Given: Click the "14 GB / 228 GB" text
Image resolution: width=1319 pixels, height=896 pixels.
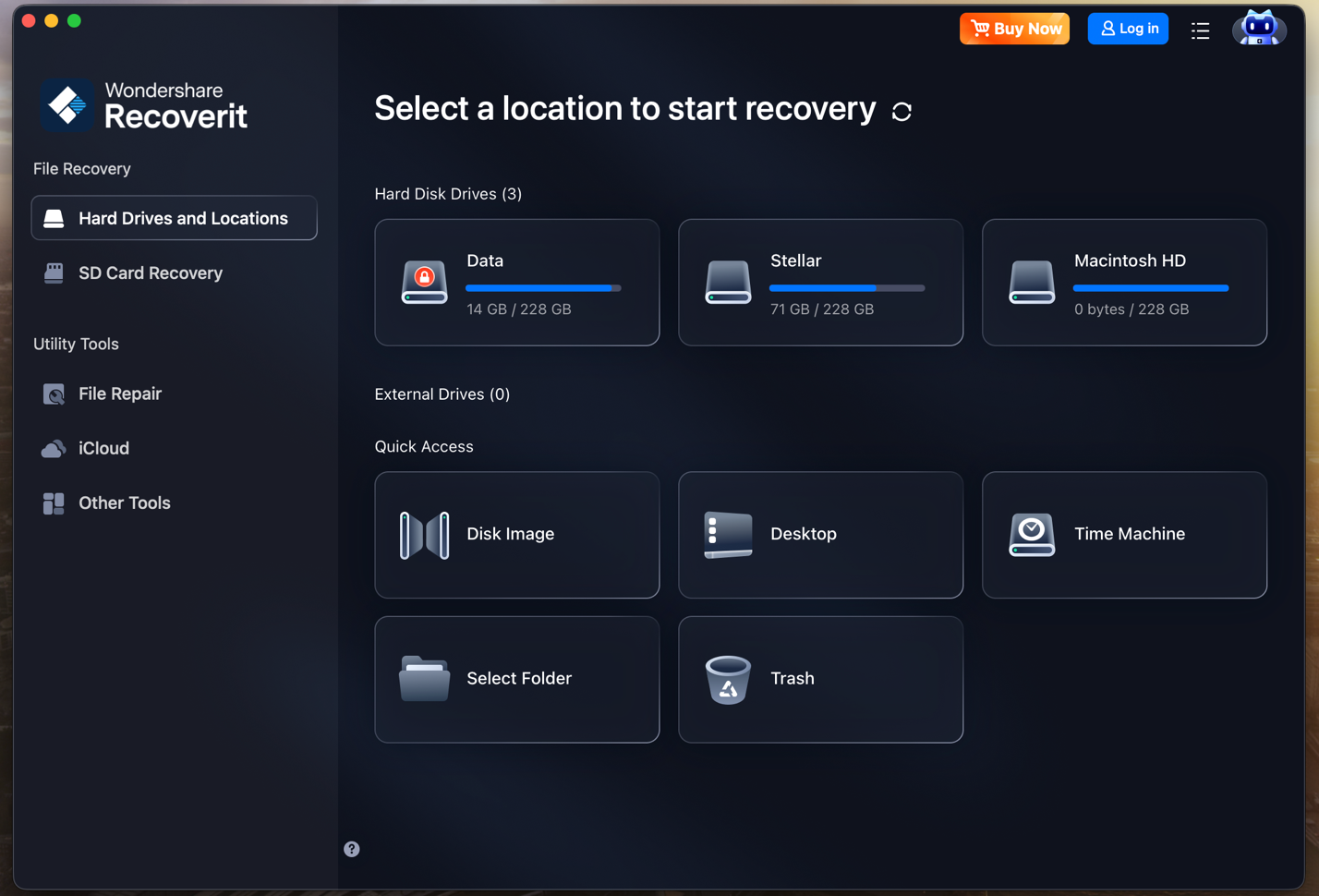Looking at the screenshot, I should 519,309.
